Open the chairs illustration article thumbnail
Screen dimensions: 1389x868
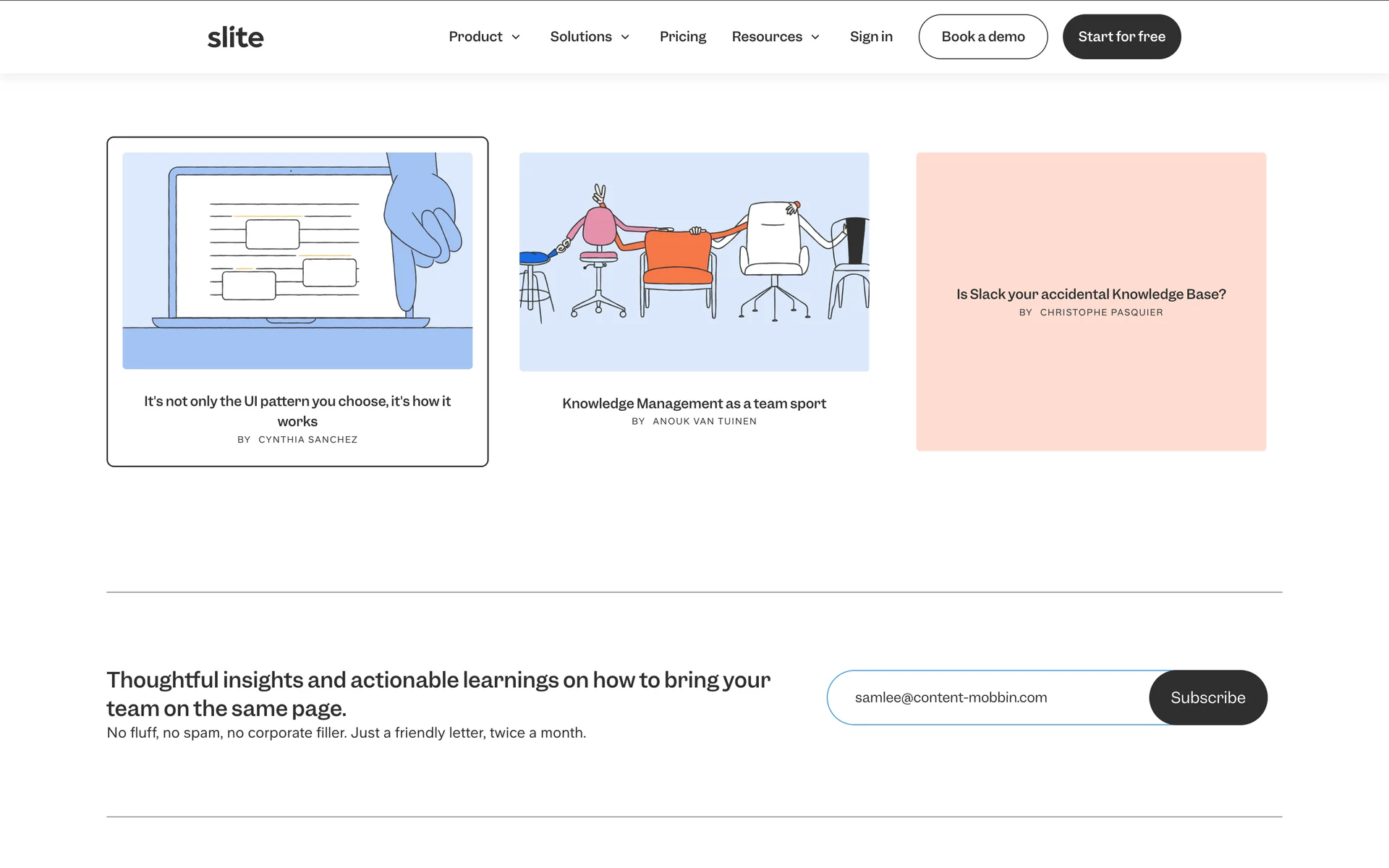(694, 261)
